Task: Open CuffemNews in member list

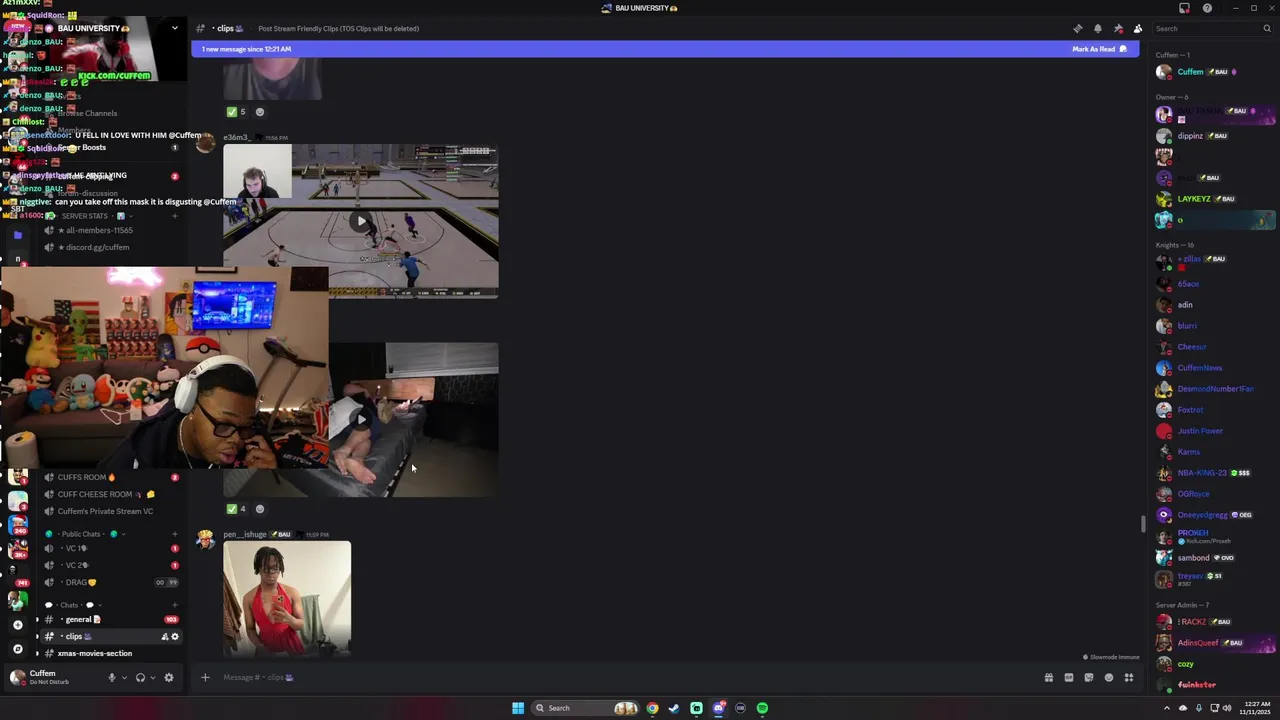Action: [1214, 368]
